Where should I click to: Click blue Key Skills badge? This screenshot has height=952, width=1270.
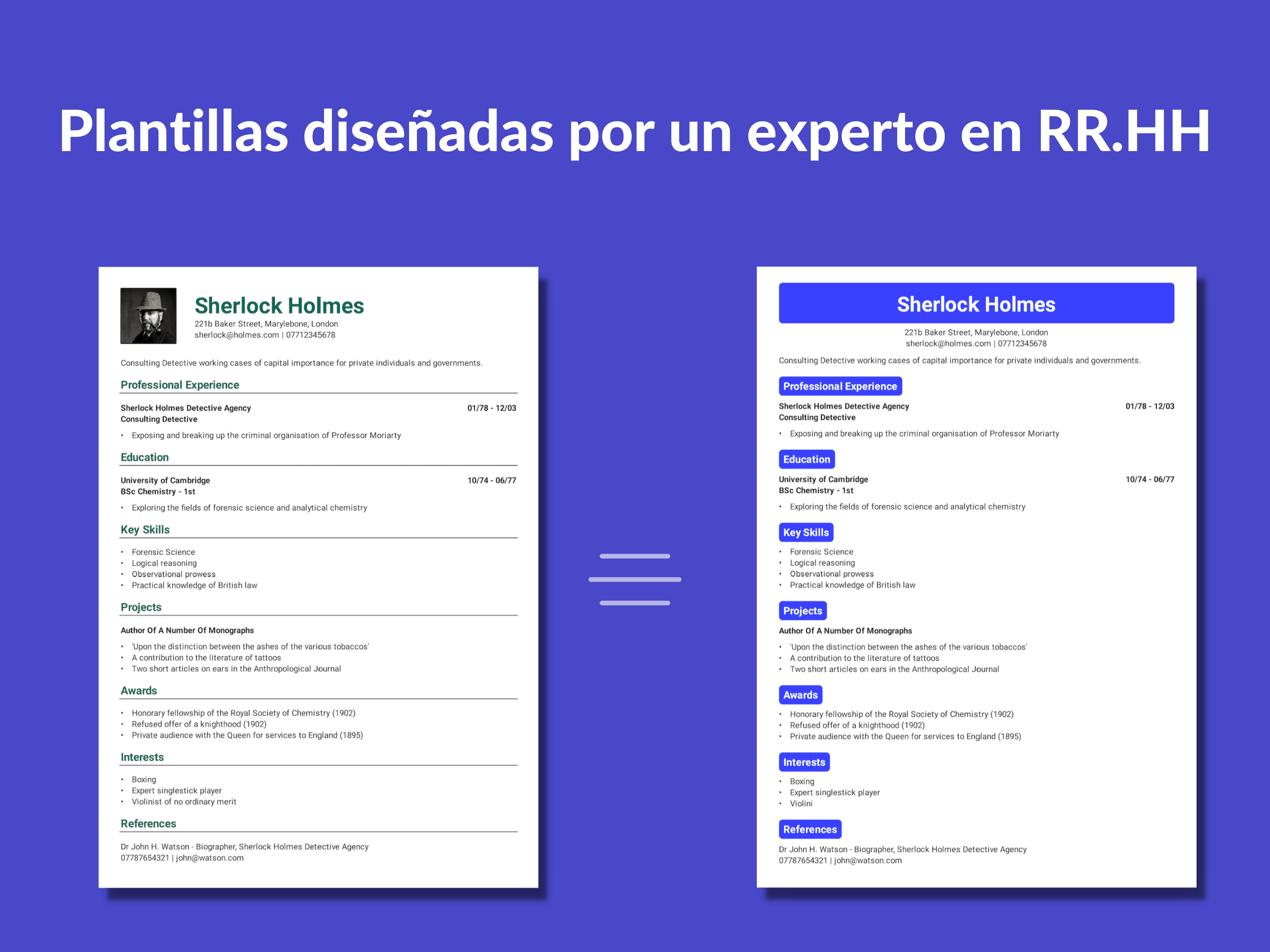806,532
